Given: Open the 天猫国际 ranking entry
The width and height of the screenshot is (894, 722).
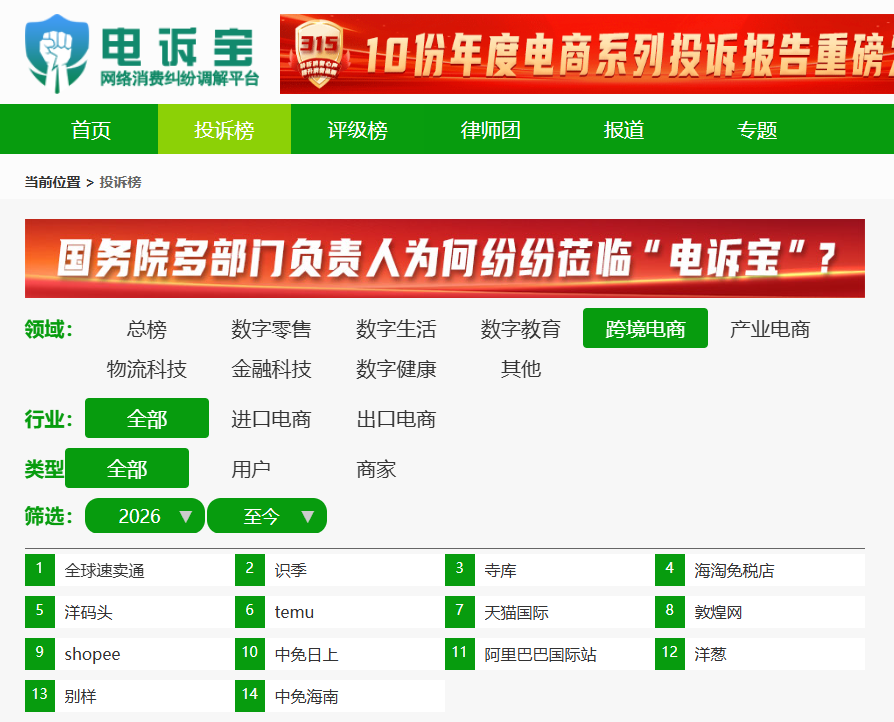Looking at the screenshot, I should (516, 612).
